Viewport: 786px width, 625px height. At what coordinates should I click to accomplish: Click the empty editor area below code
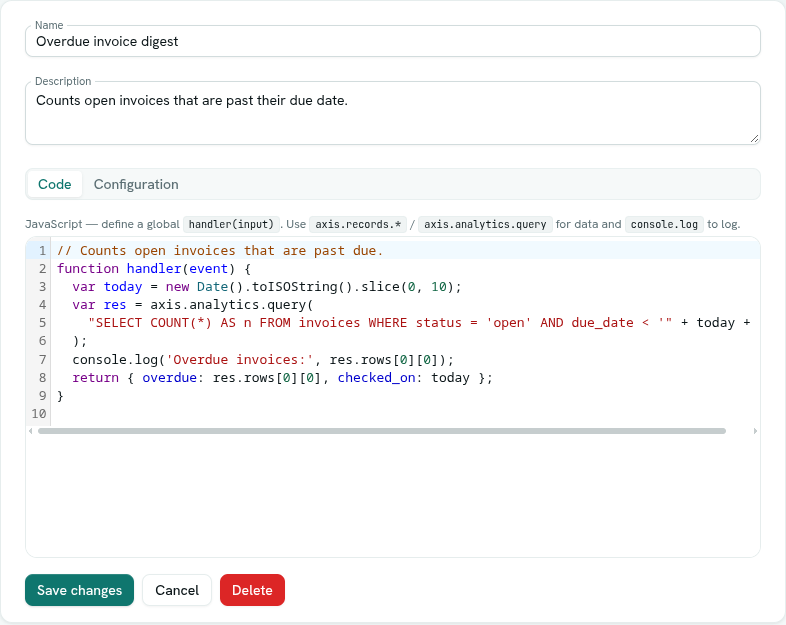pyautogui.click(x=392, y=494)
